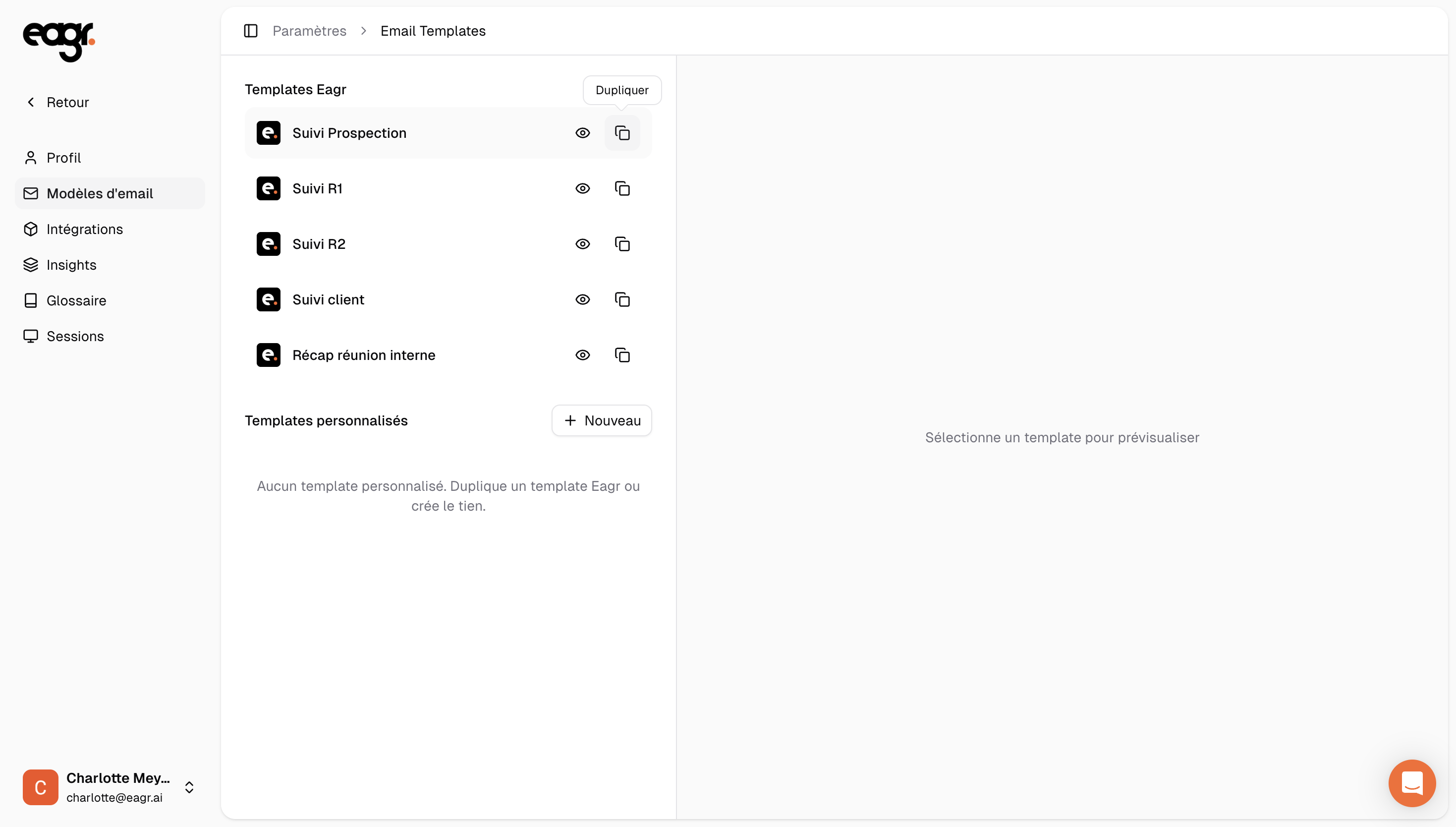1456x827 pixels.
Task: Duplicate the Suivi client template
Action: click(x=622, y=299)
